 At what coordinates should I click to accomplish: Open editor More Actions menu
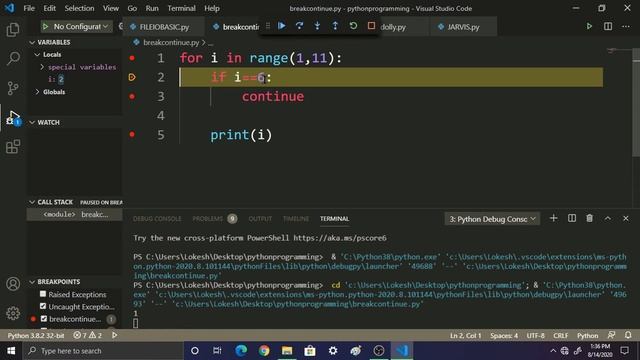626,27
